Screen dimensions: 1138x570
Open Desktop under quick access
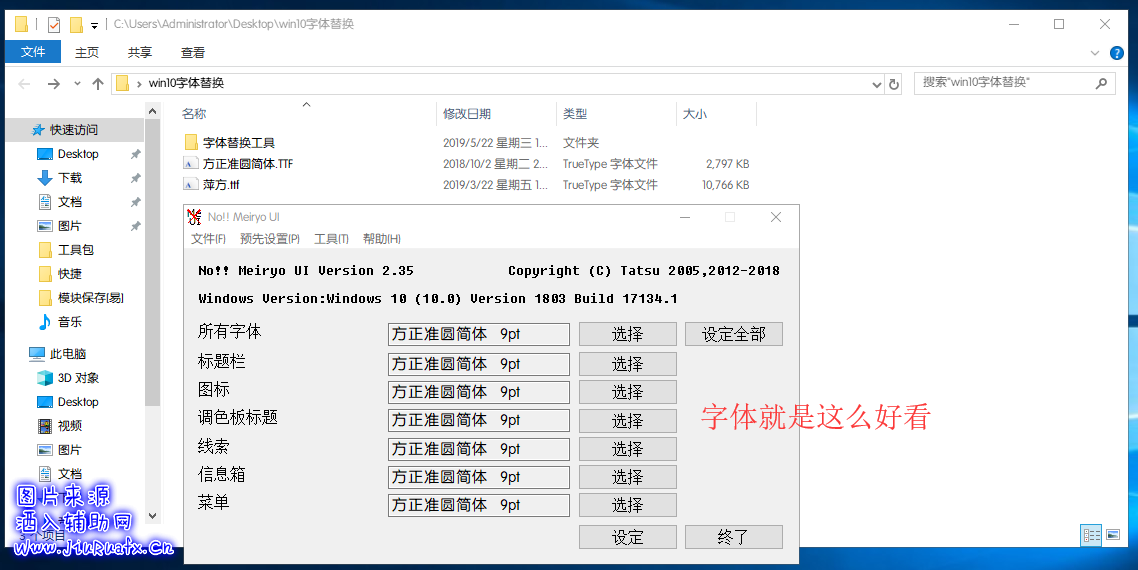click(x=78, y=154)
